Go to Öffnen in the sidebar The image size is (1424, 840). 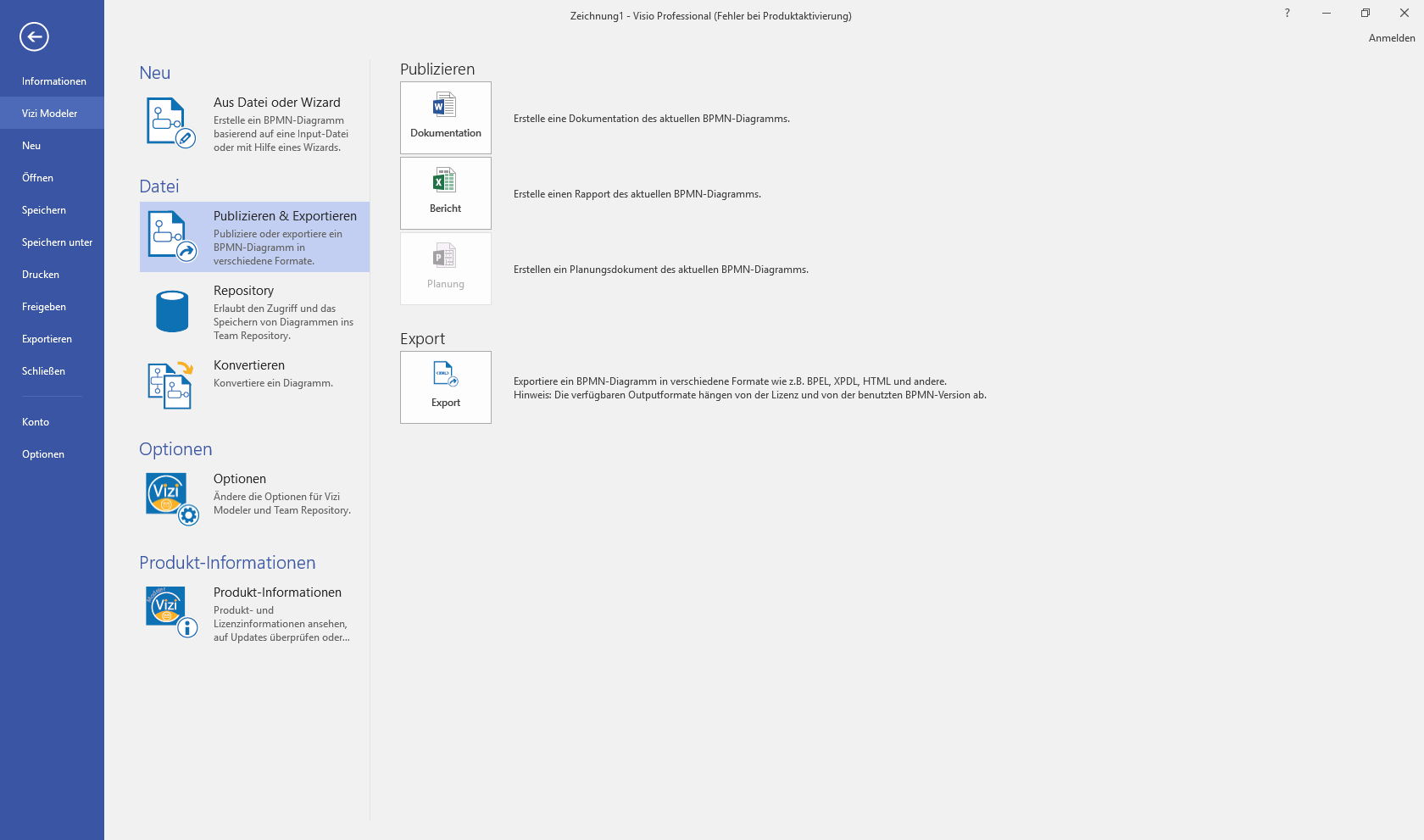tap(52, 178)
